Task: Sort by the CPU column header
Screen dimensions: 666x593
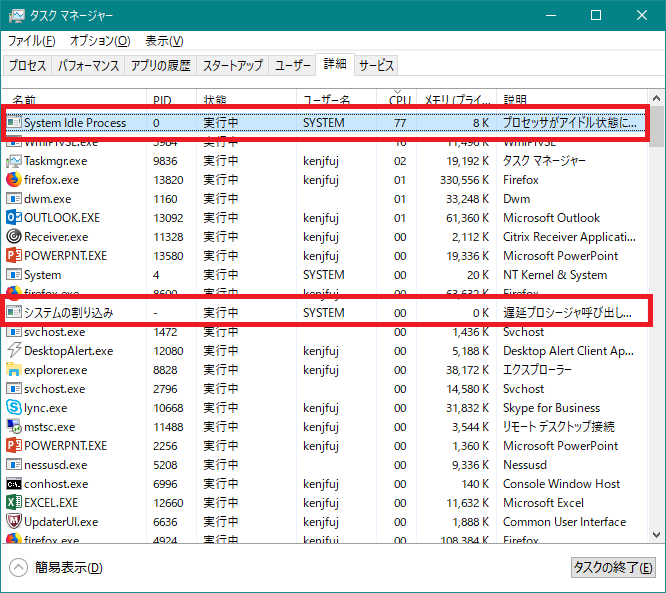Action: [x=397, y=98]
